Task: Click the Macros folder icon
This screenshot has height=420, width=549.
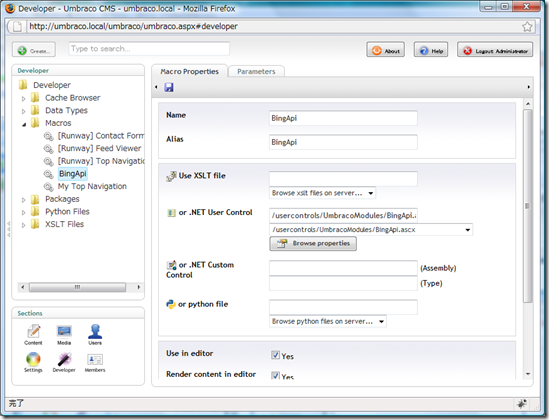Action: 35,123
